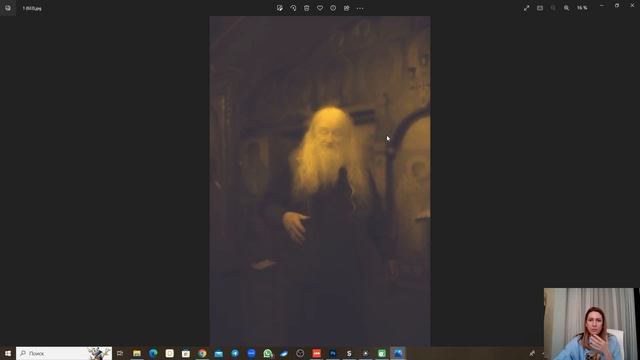The width and height of the screenshot is (640, 360).
Task: Switch to Photos app taskbar button
Action: pos(398,353)
